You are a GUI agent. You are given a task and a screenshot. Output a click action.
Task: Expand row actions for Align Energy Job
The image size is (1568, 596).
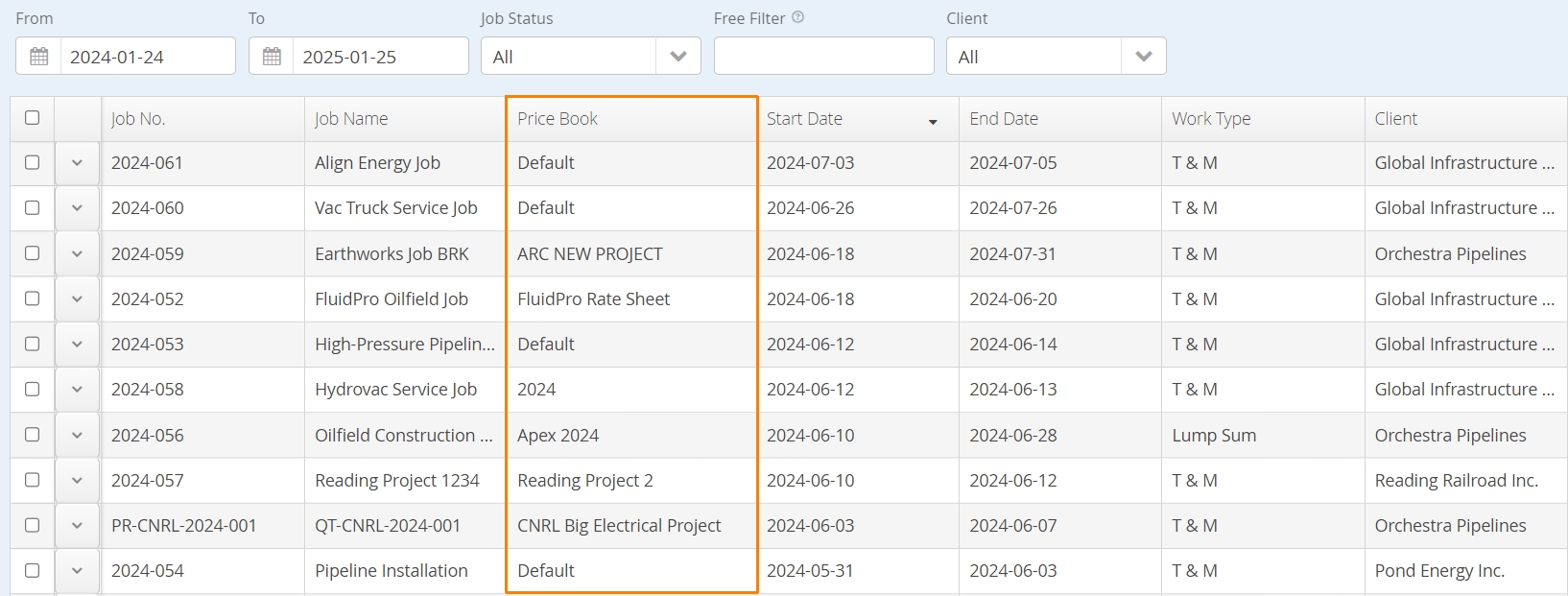(77, 163)
